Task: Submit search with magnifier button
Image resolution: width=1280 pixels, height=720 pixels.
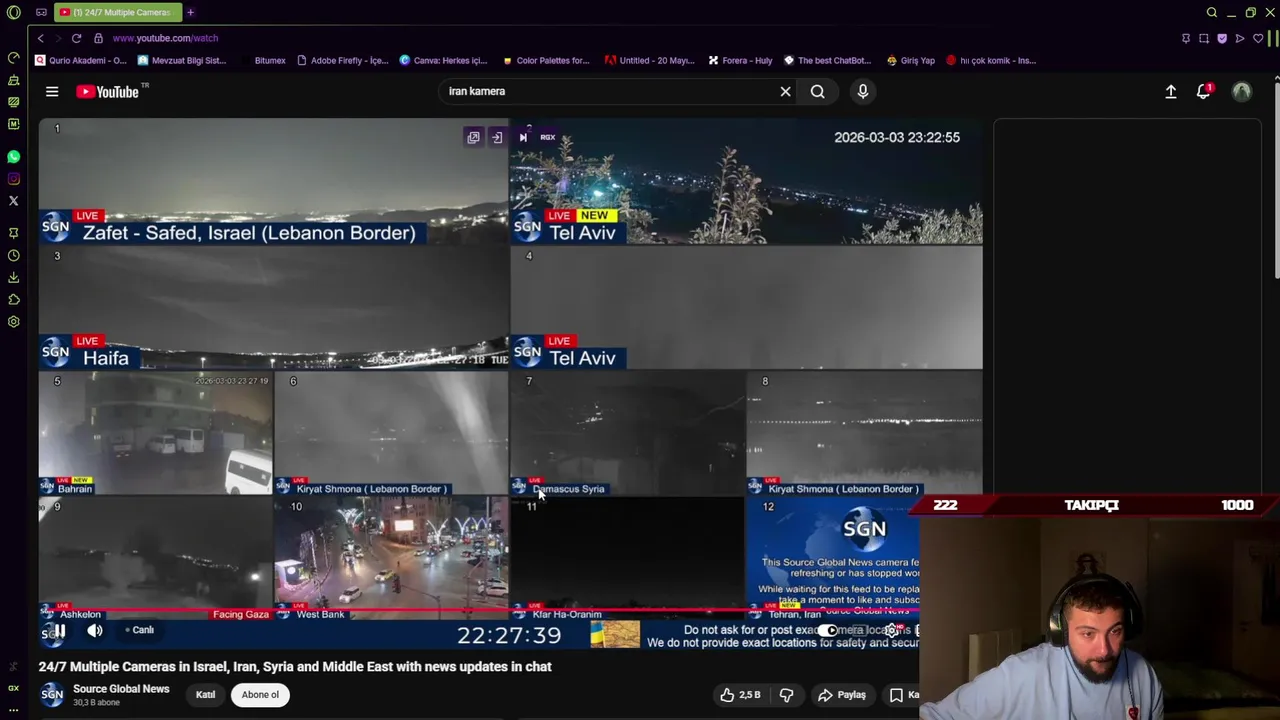Action: [818, 92]
